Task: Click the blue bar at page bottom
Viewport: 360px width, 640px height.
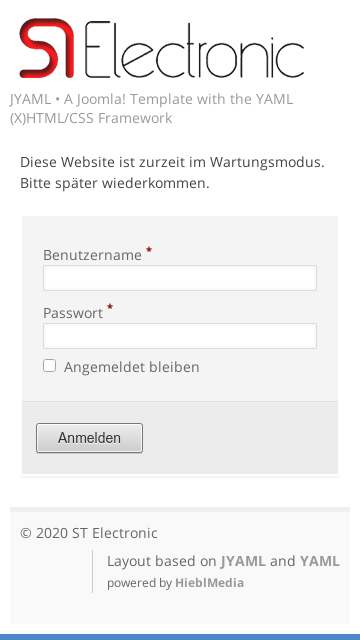Action: click(180, 637)
